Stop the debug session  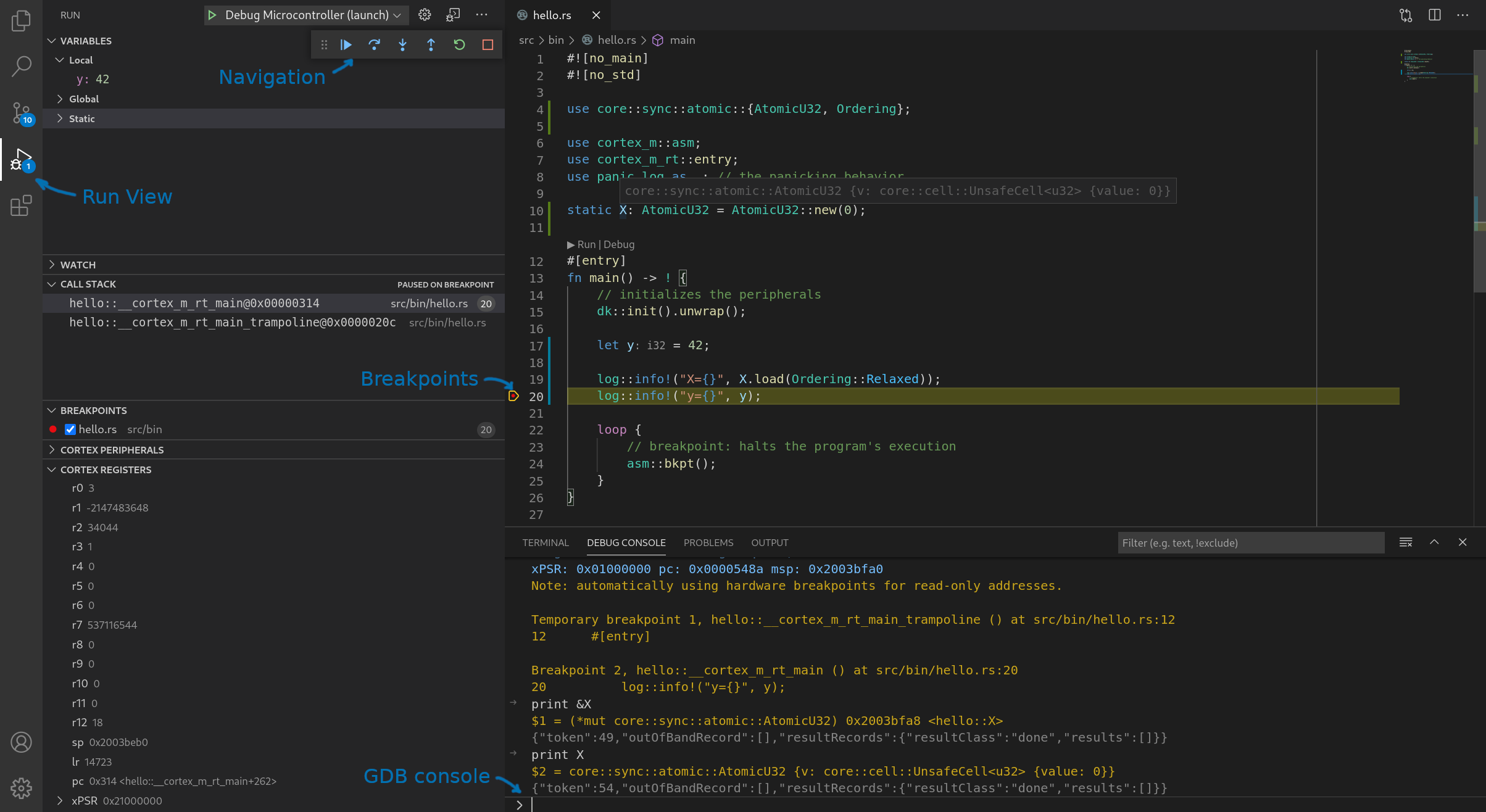tap(488, 44)
